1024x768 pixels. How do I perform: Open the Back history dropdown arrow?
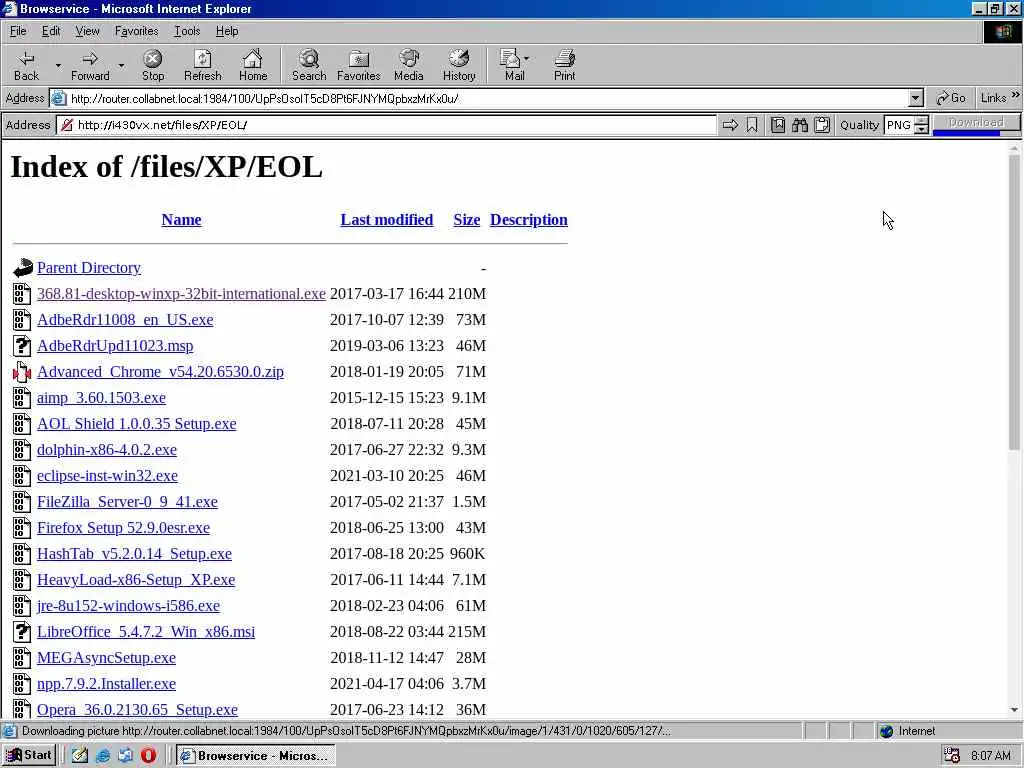pyautogui.click(x=57, y=65)
